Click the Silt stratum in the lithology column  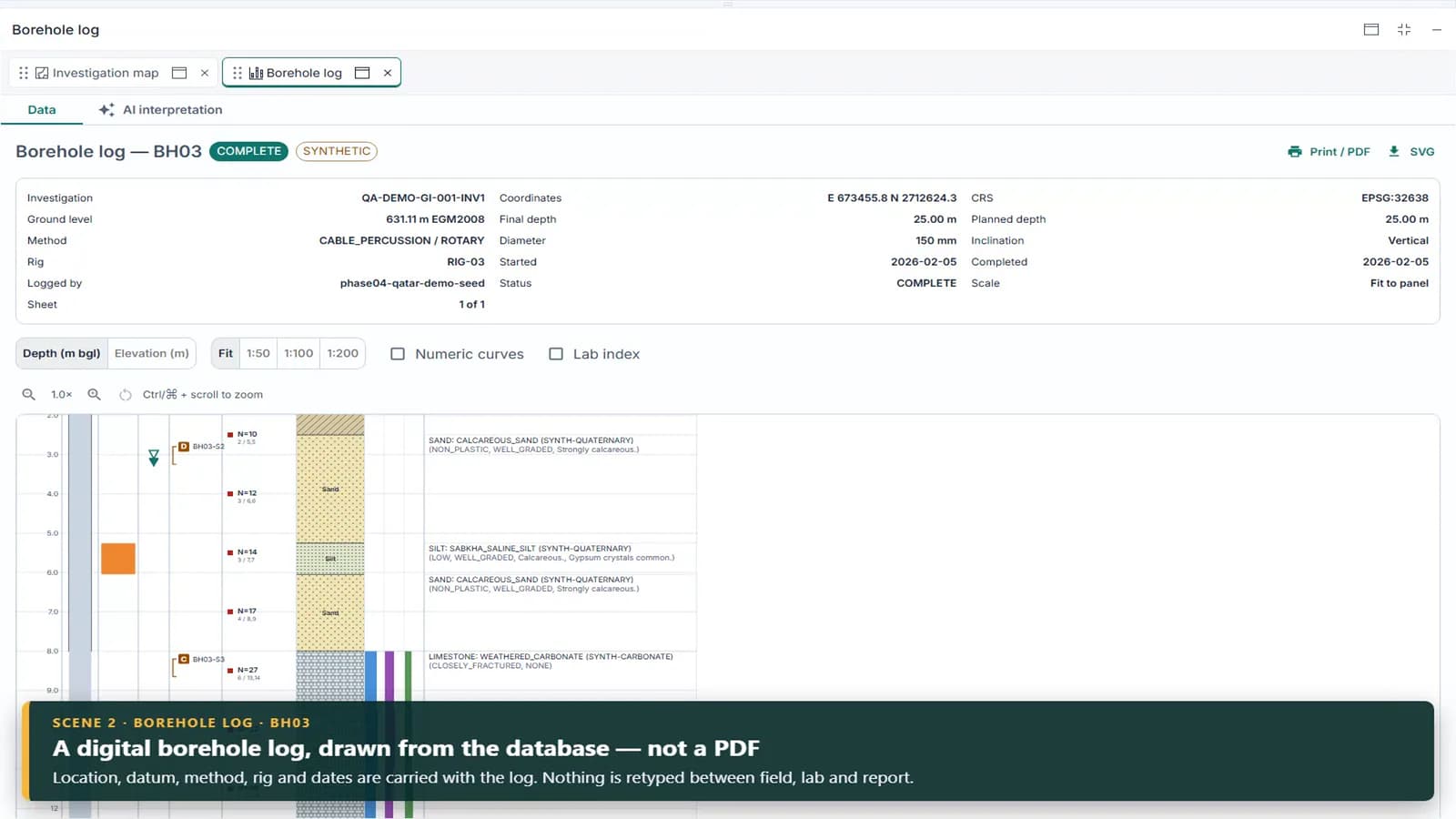click(330, 559)
